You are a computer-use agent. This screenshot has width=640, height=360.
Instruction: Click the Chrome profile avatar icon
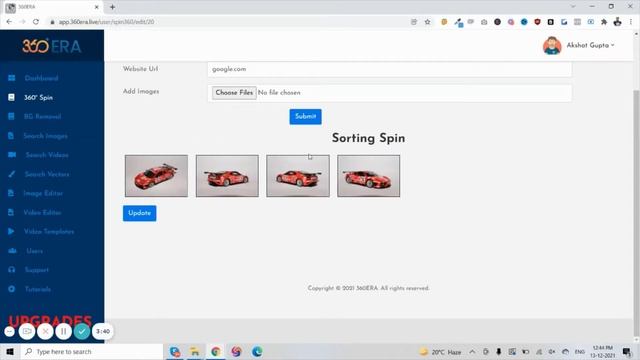click(618, 22)
